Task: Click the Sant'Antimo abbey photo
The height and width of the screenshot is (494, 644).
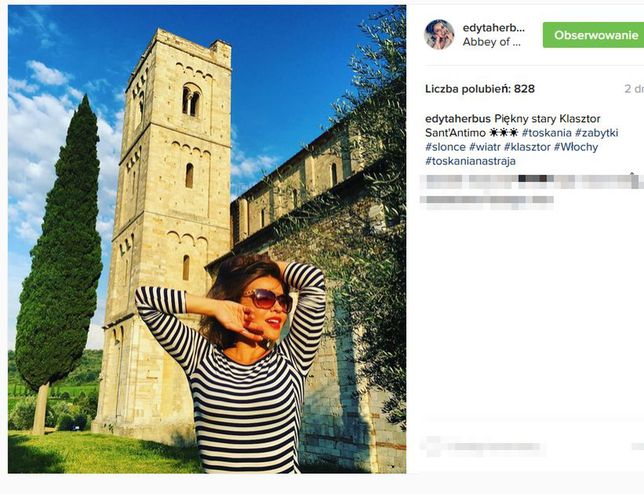Action: [207, 239]
